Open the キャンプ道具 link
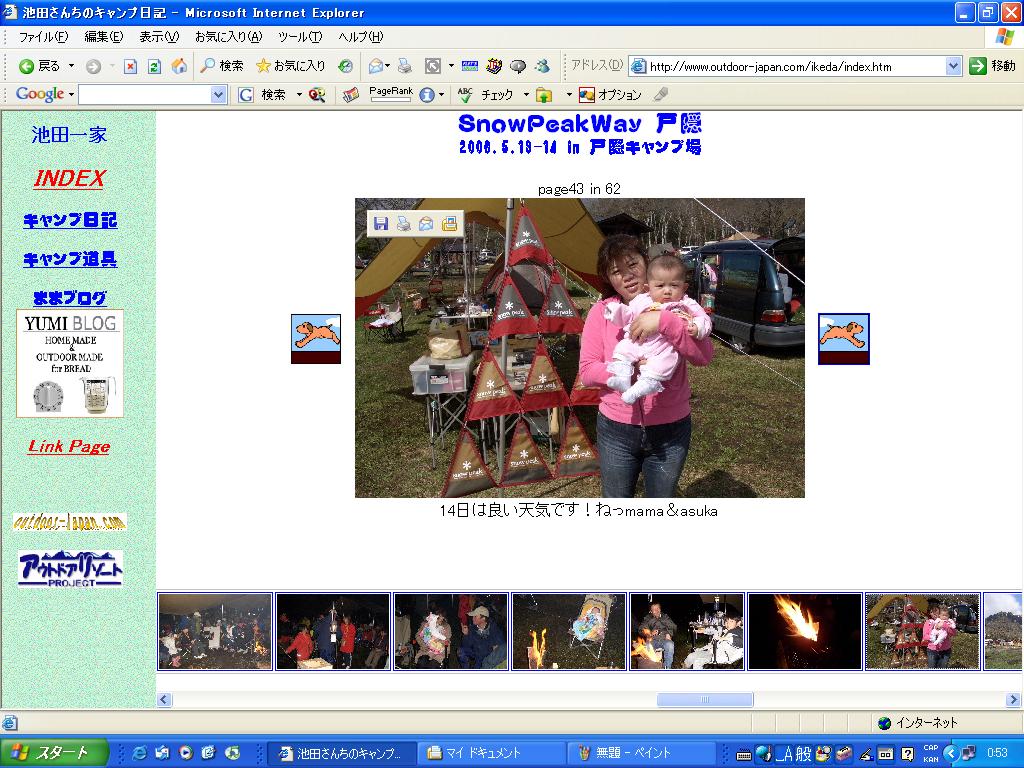 click(x=70, y=259)
